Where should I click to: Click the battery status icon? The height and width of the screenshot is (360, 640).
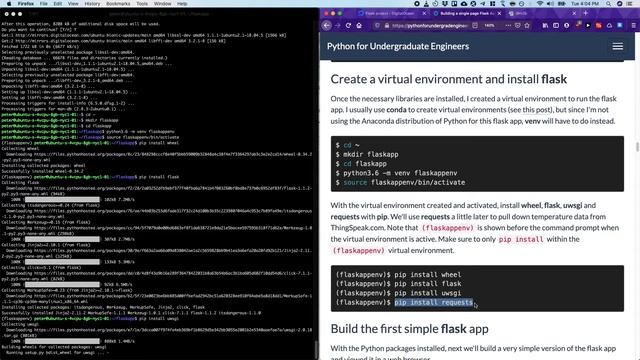pos(562,4)
